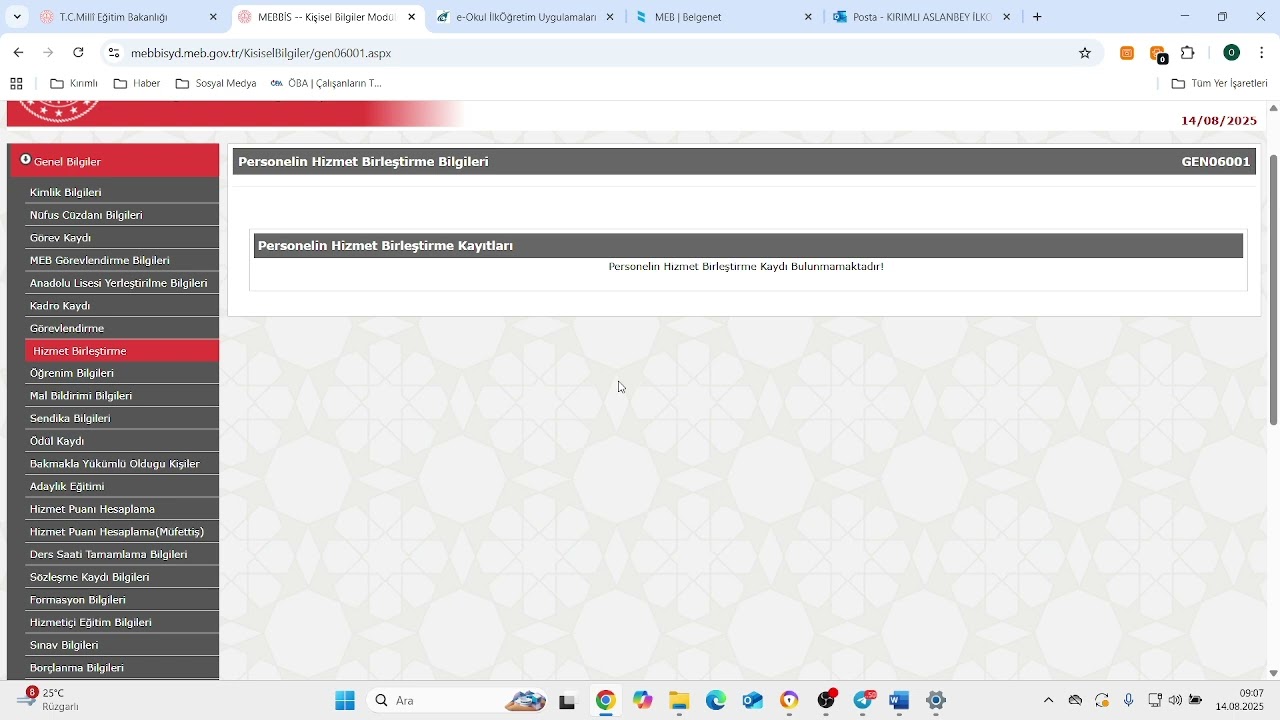Bookmark this page with the star icon
The width and height of the screenshot is (1280, 720).
[1085, 53]
